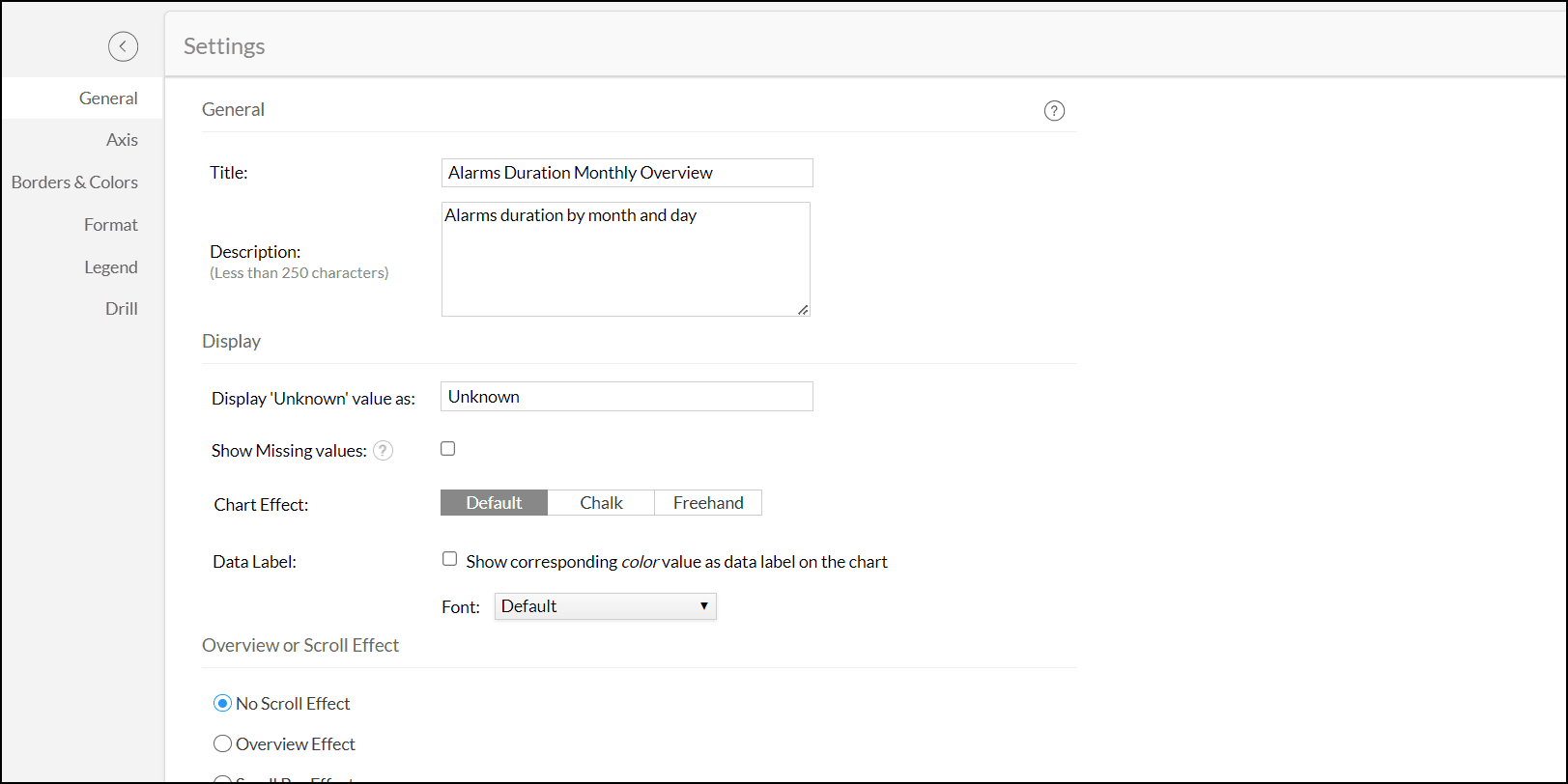Go to the Format settings tab
Viewport: 1568px width, 784px height.
(110, 225)
